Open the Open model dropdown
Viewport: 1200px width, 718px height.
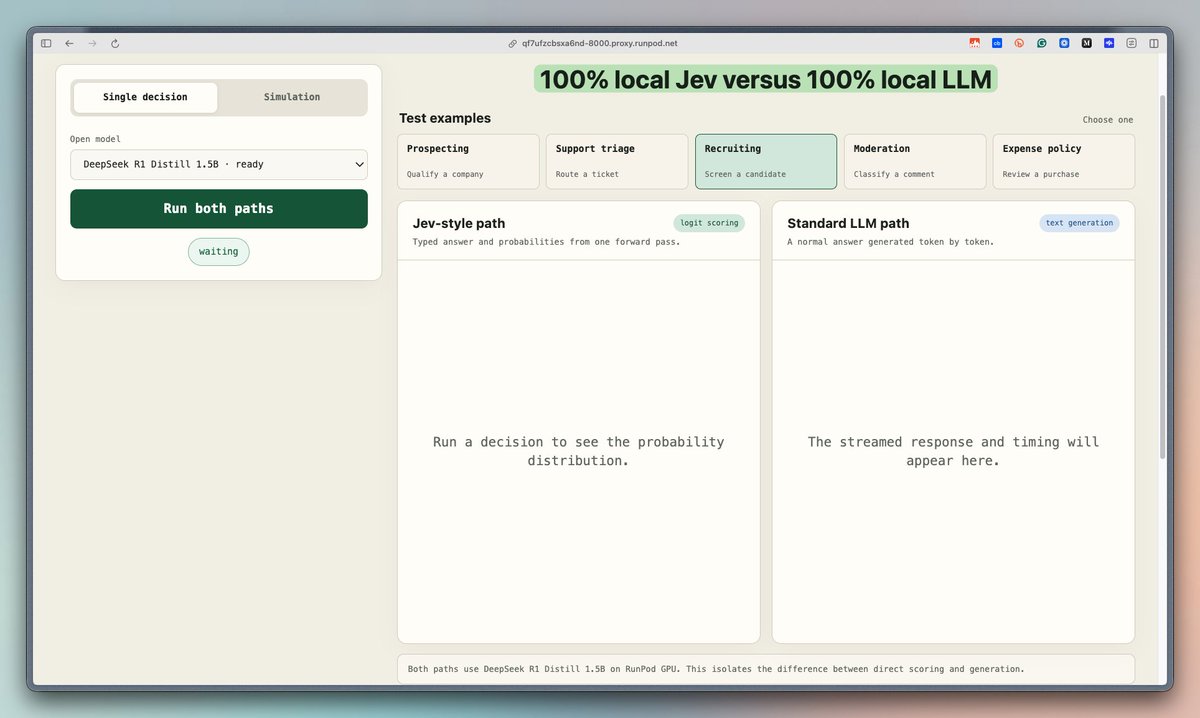point(219,164)
